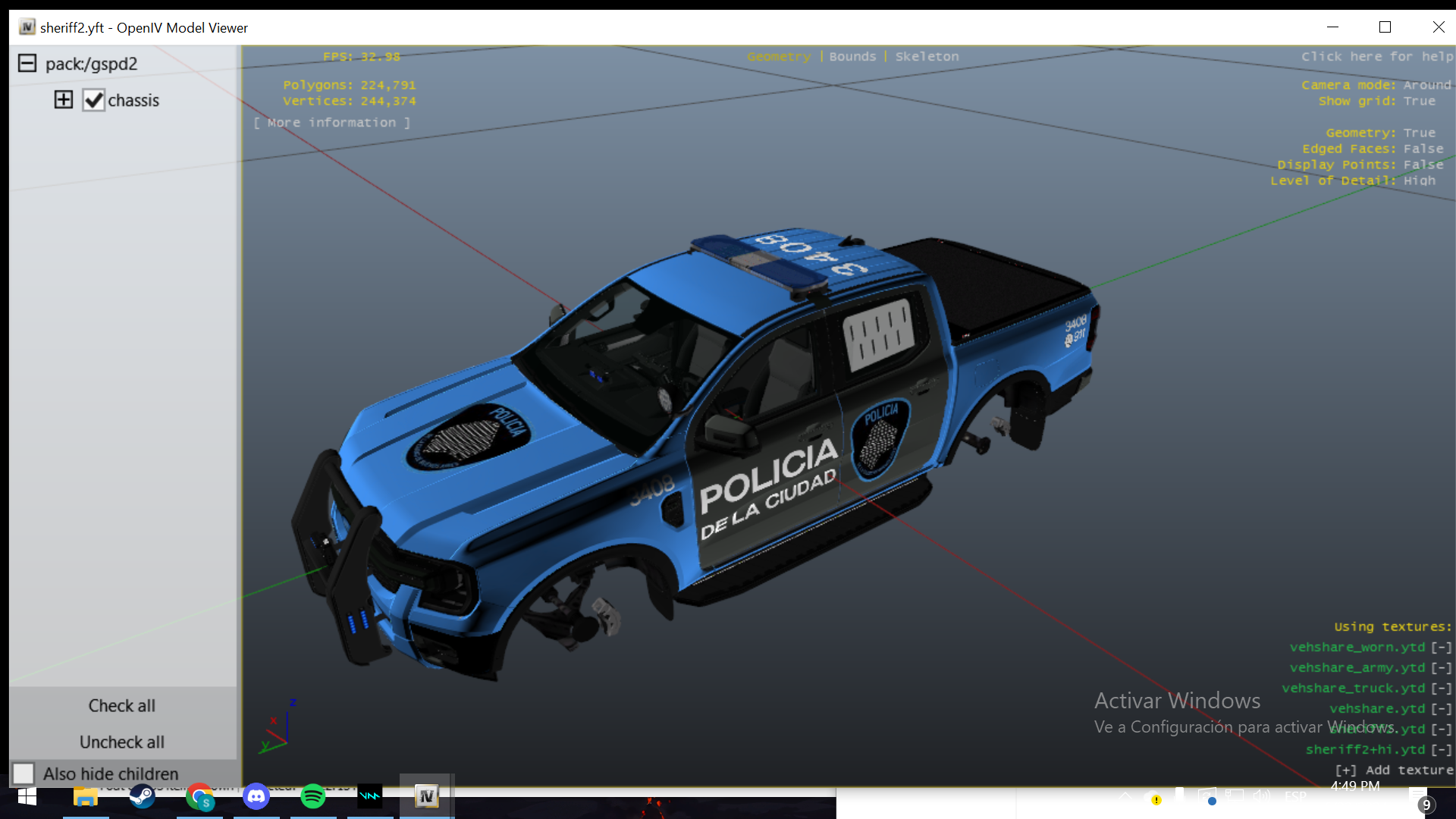Expand the chassis tree node

tap(64, 99)
